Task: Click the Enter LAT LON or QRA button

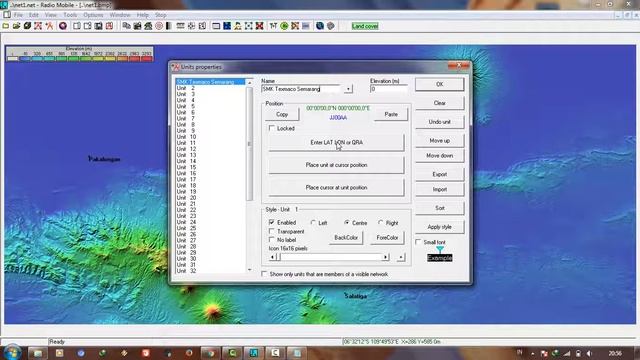Action: (x=336, y=142)
